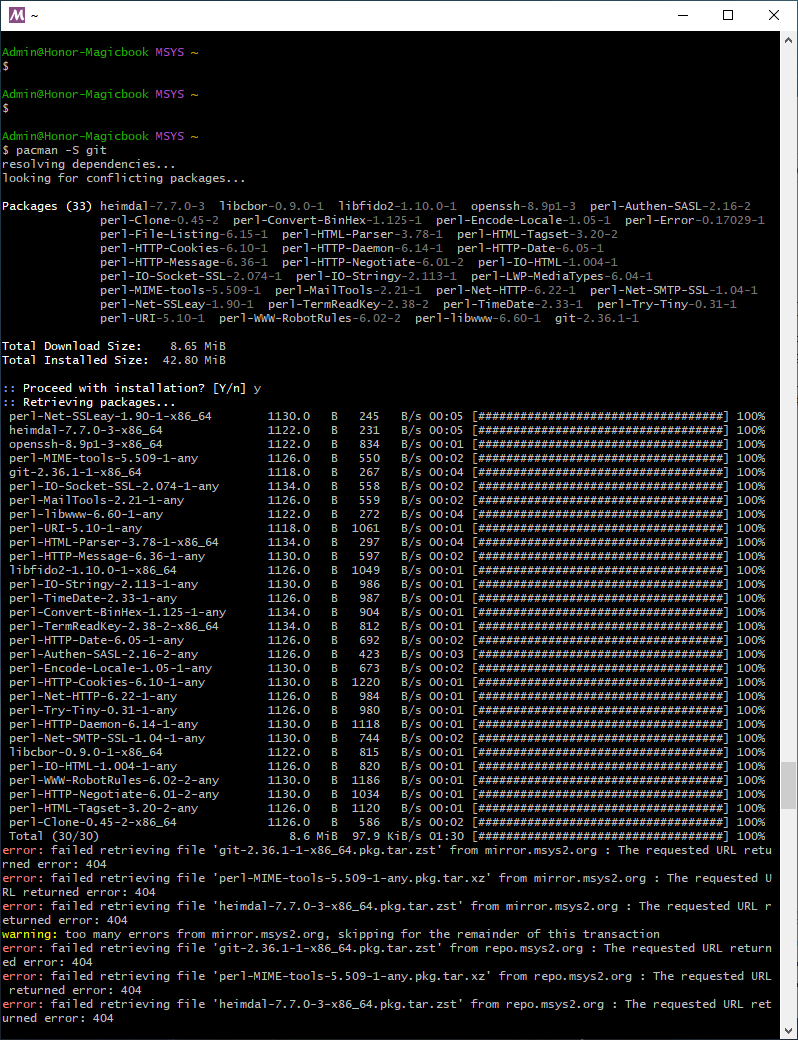Click the scrollbar down arrow
Screen dimensions: 798x1040
[x=789, y=1032]
